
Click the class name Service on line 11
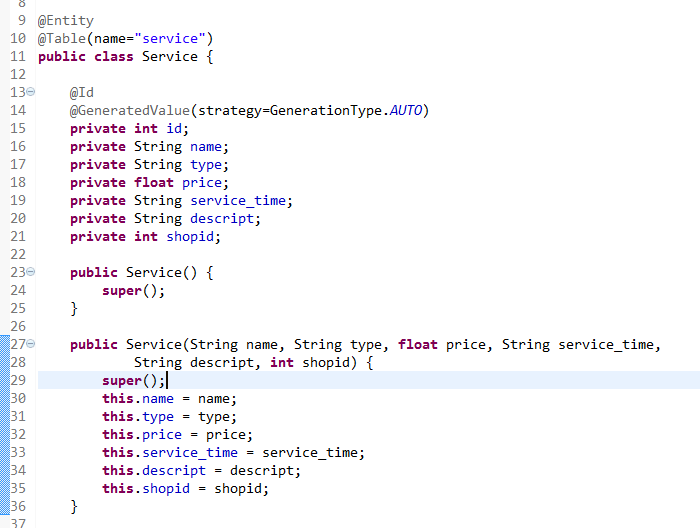[170, 57]
